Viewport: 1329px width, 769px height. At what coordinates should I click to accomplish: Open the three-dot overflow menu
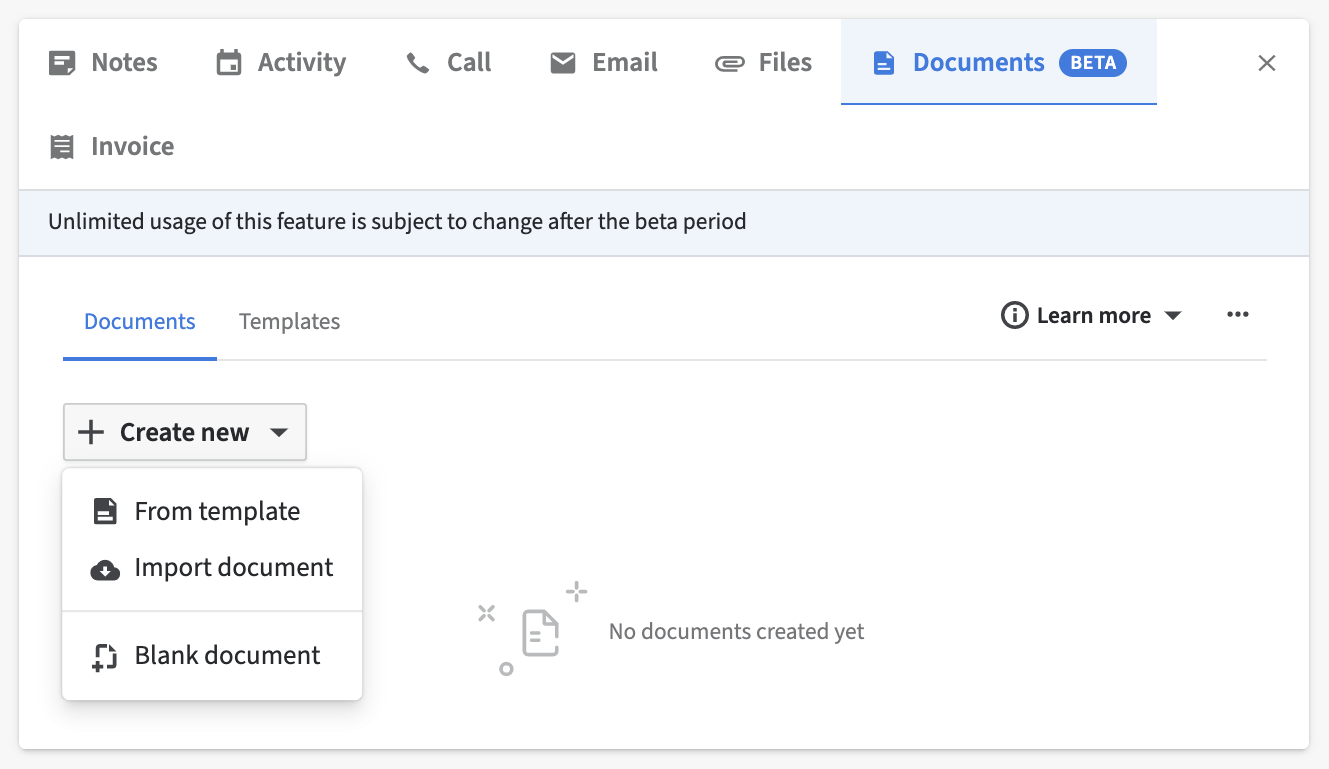[1238, 314]
